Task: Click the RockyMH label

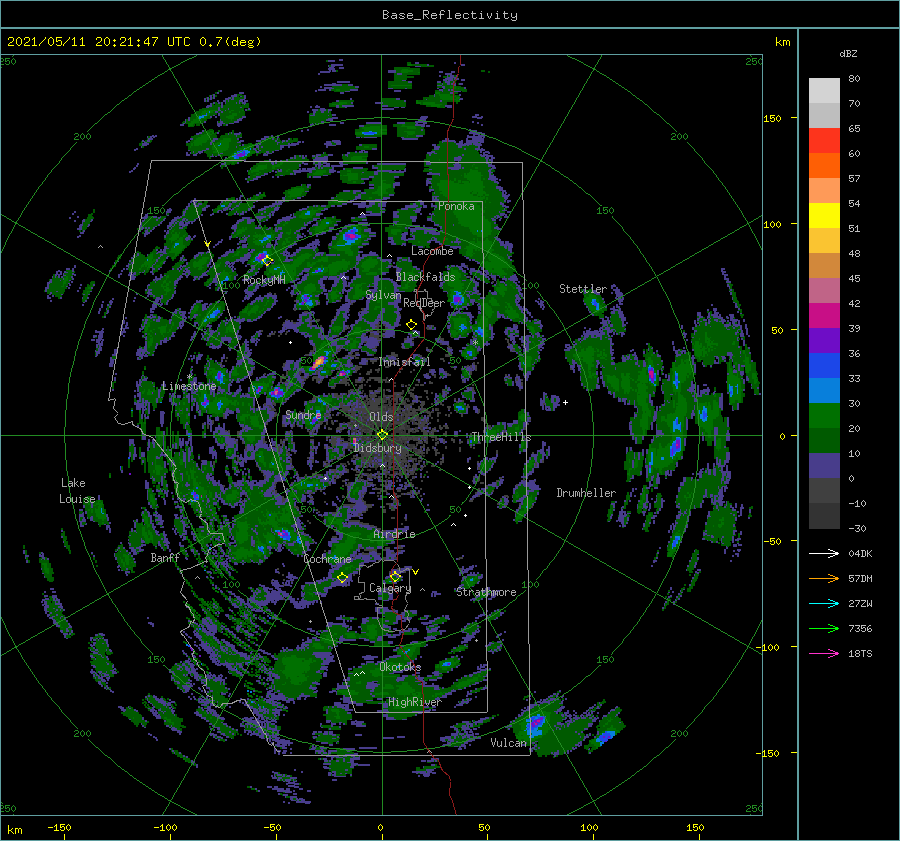Action: tap(264, 280)
